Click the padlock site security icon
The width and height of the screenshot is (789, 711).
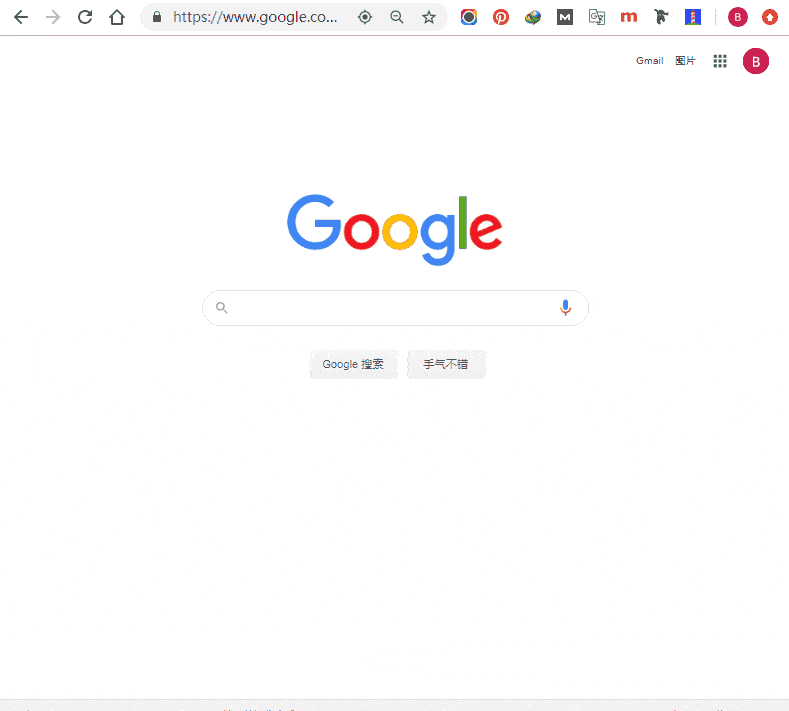click(157, 17)
